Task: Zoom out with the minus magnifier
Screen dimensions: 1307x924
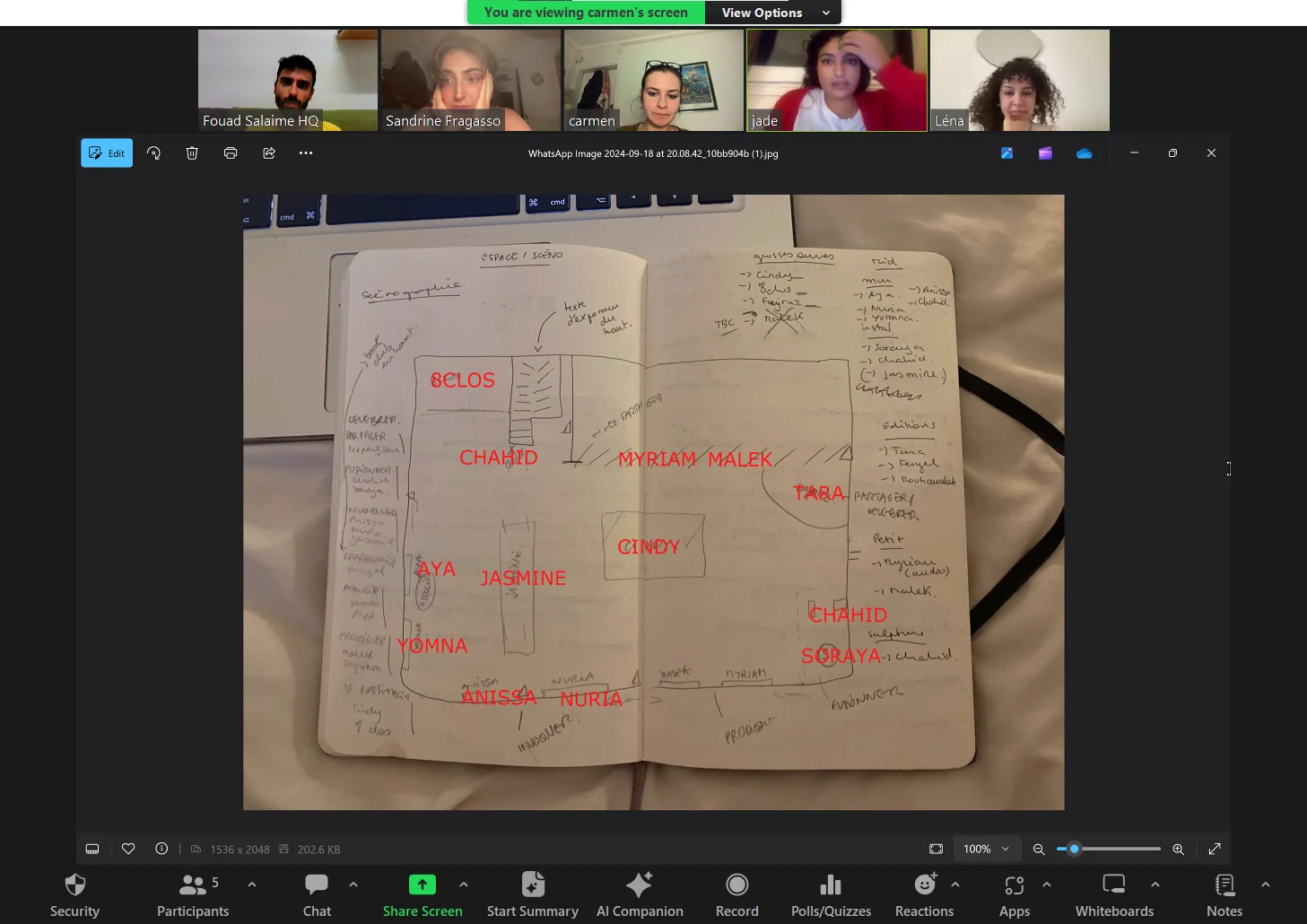Action: pos(1039,849)
